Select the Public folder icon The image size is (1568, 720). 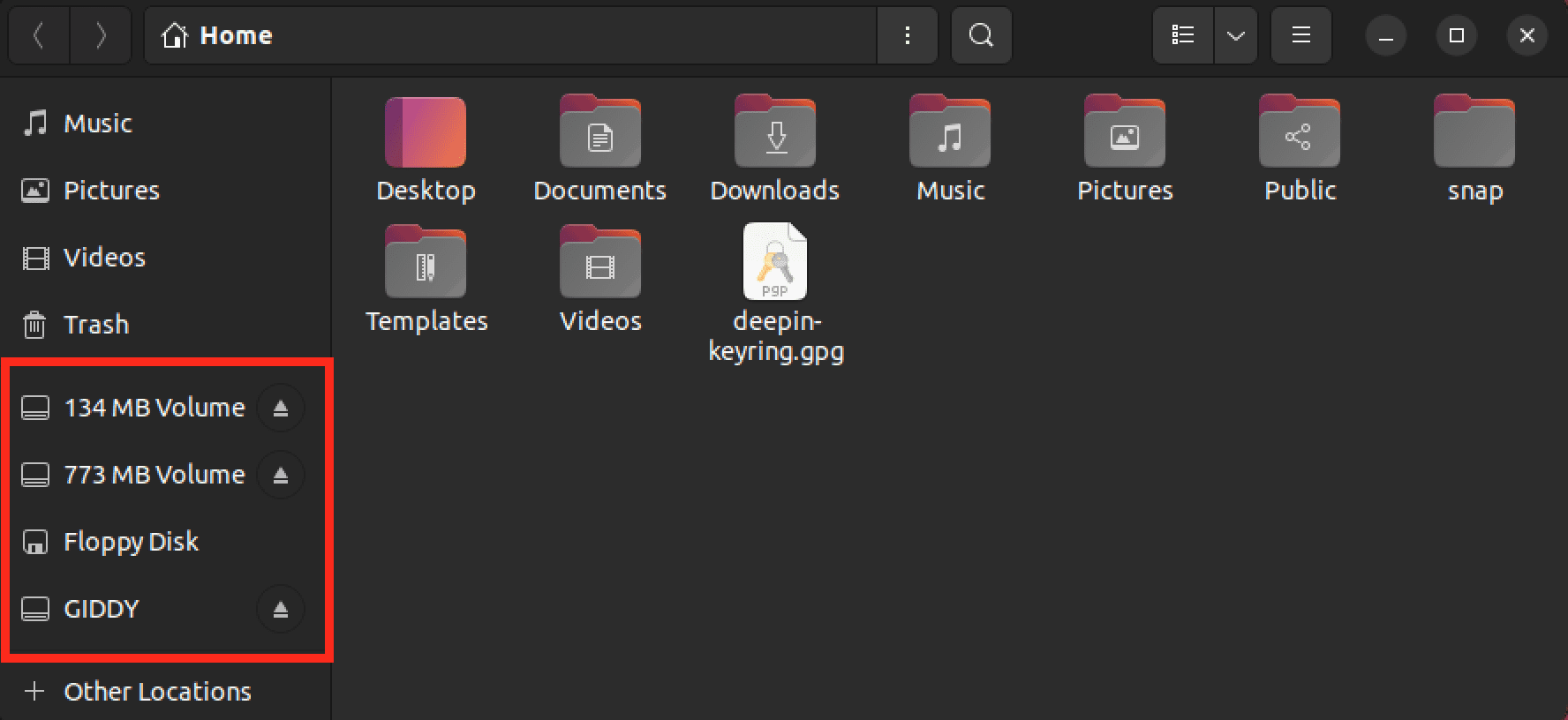[1300, 132]
